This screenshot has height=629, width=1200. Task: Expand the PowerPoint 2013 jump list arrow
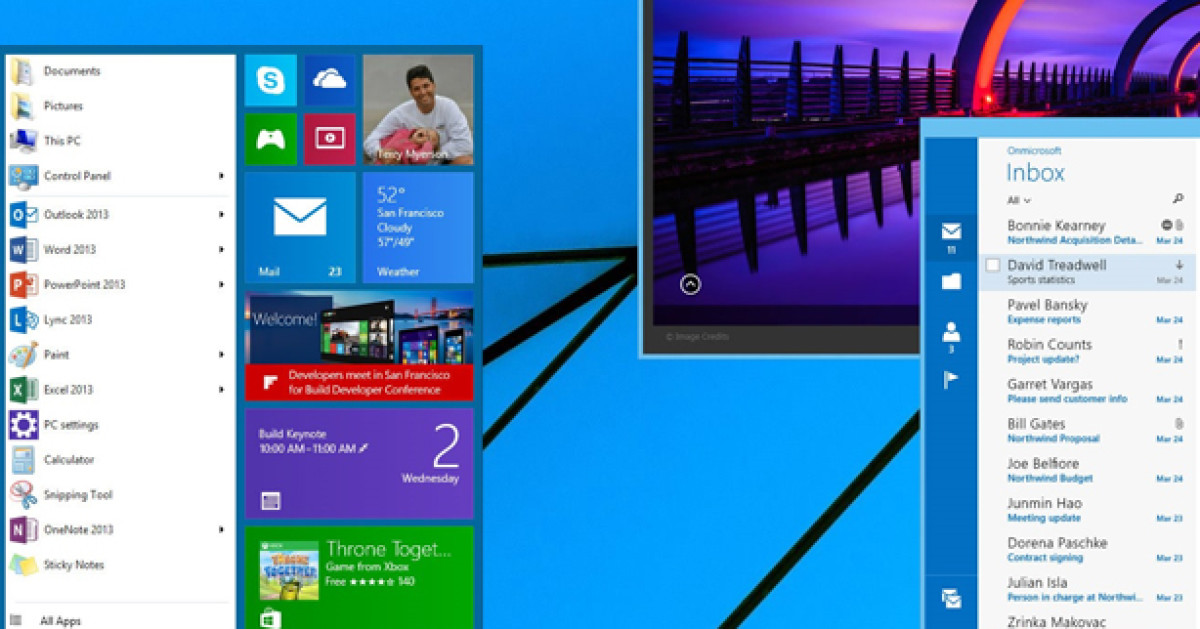221,285
